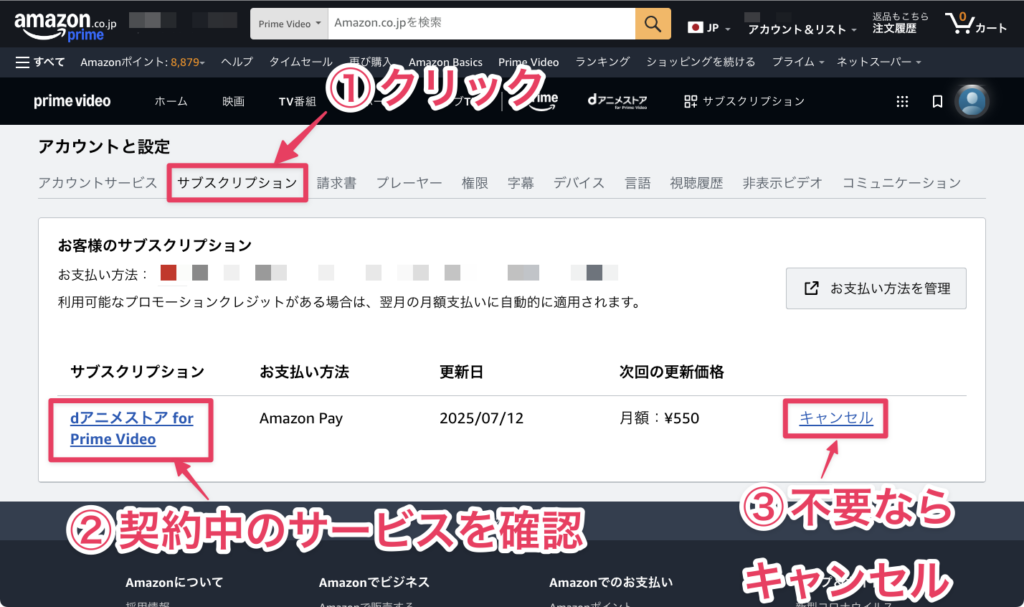Viewport: 1024px width, 607px height.
Task: Go to 注文履歴 order history
Action: click(x=894, y=29)
